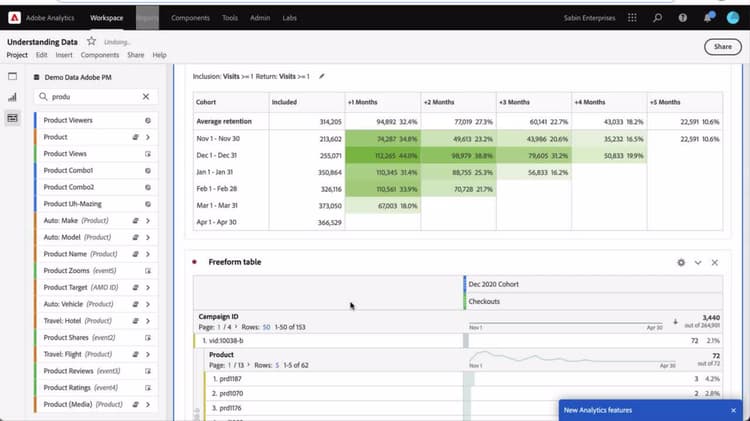Click the Share button at top right
The height and width of the screenshot is (421, 750).
(x=723, y=46)
